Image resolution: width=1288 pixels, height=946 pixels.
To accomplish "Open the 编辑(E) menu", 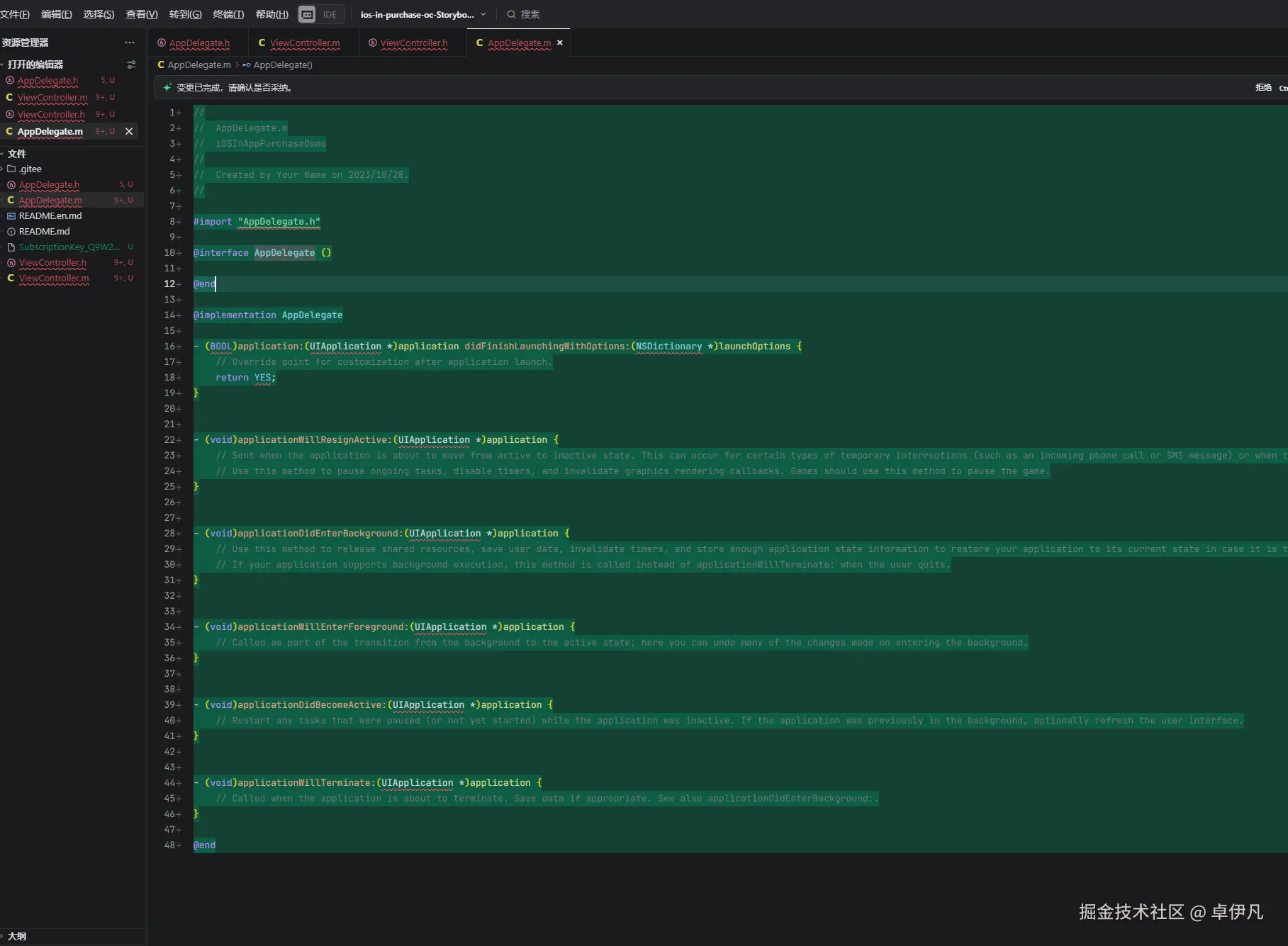I will [57, 14].
